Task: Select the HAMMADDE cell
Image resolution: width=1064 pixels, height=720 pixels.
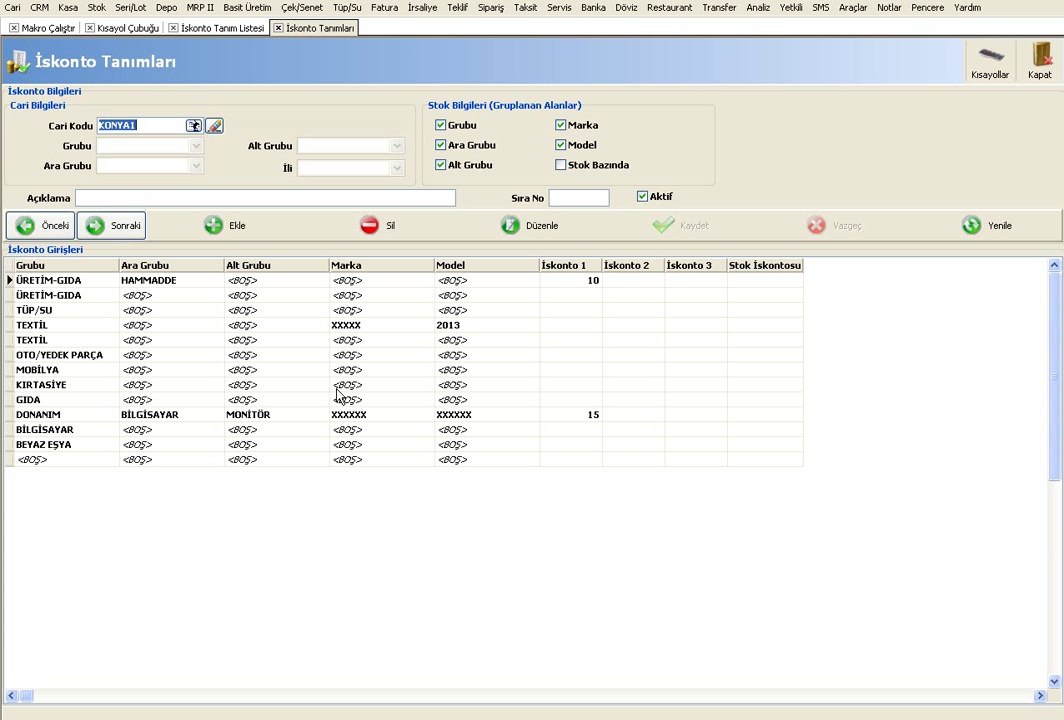Action: pyautogui.click(x=172, y=280)
